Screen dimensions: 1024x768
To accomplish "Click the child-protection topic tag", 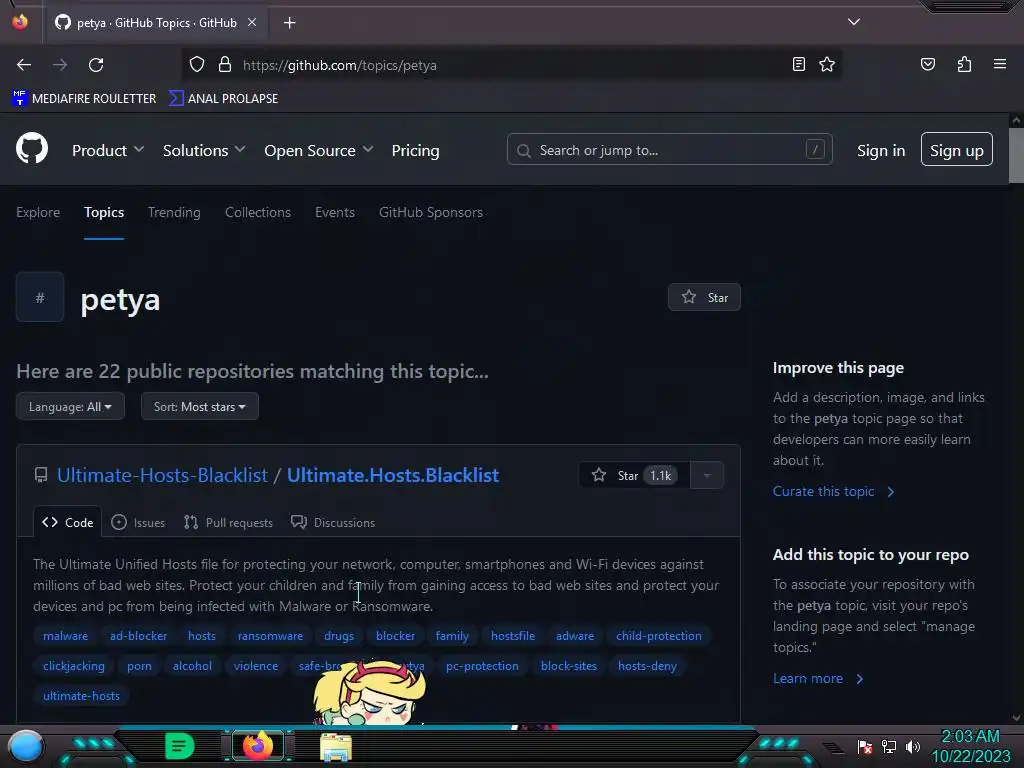I will [x=658, y=636].
